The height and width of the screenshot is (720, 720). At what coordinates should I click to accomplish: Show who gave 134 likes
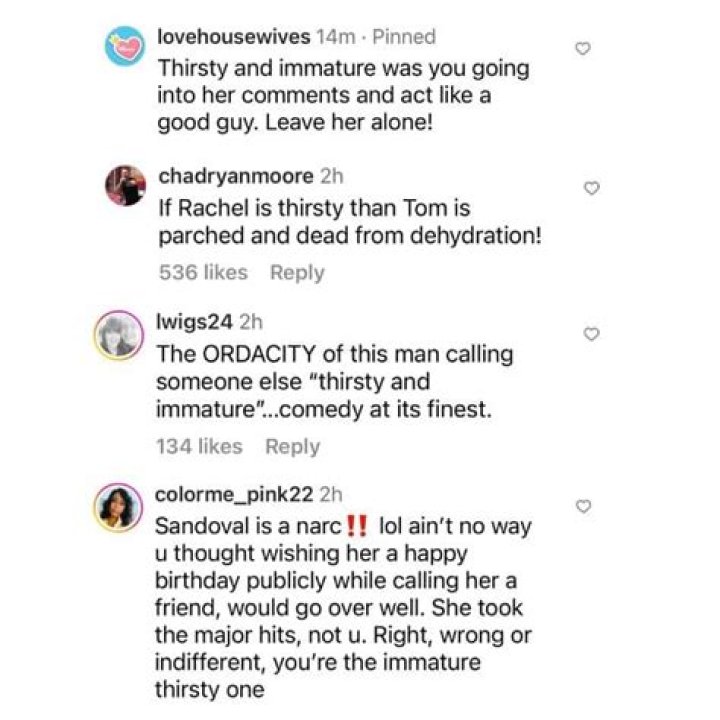pyautogui.click(x=198, y=447)
